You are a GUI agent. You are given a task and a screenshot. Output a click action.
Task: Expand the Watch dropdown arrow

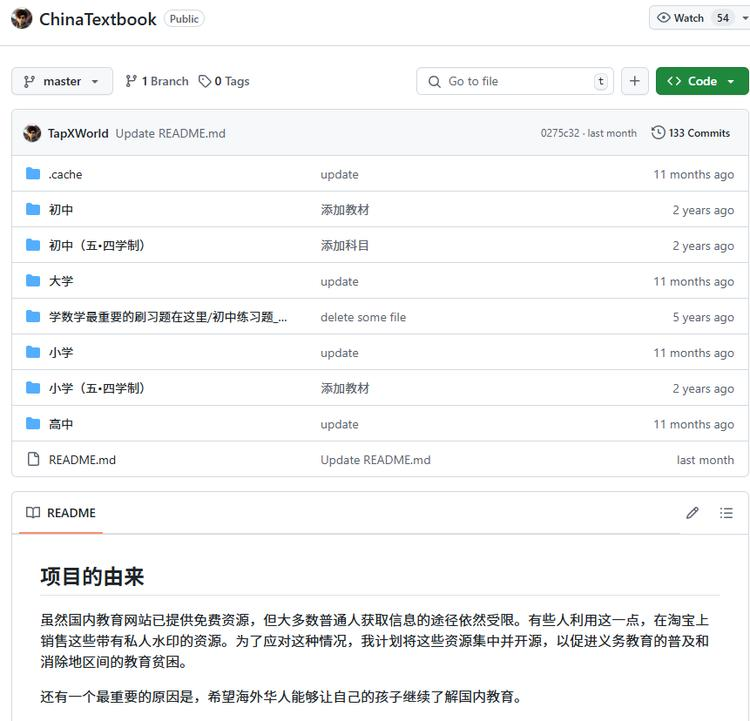[744, 18]
